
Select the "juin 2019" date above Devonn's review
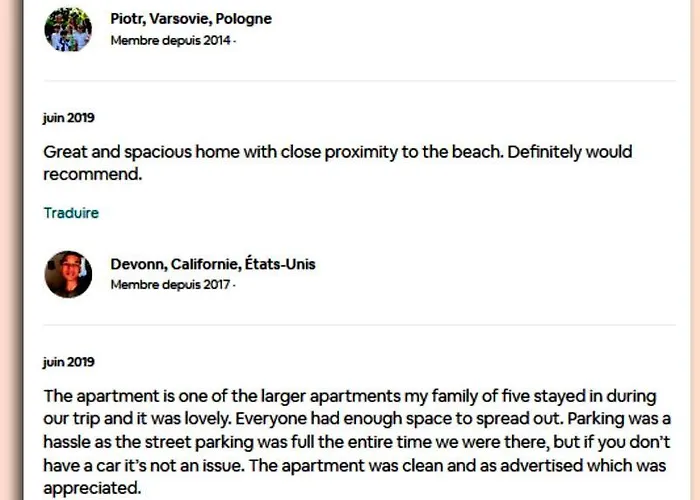tap(69, 362)
